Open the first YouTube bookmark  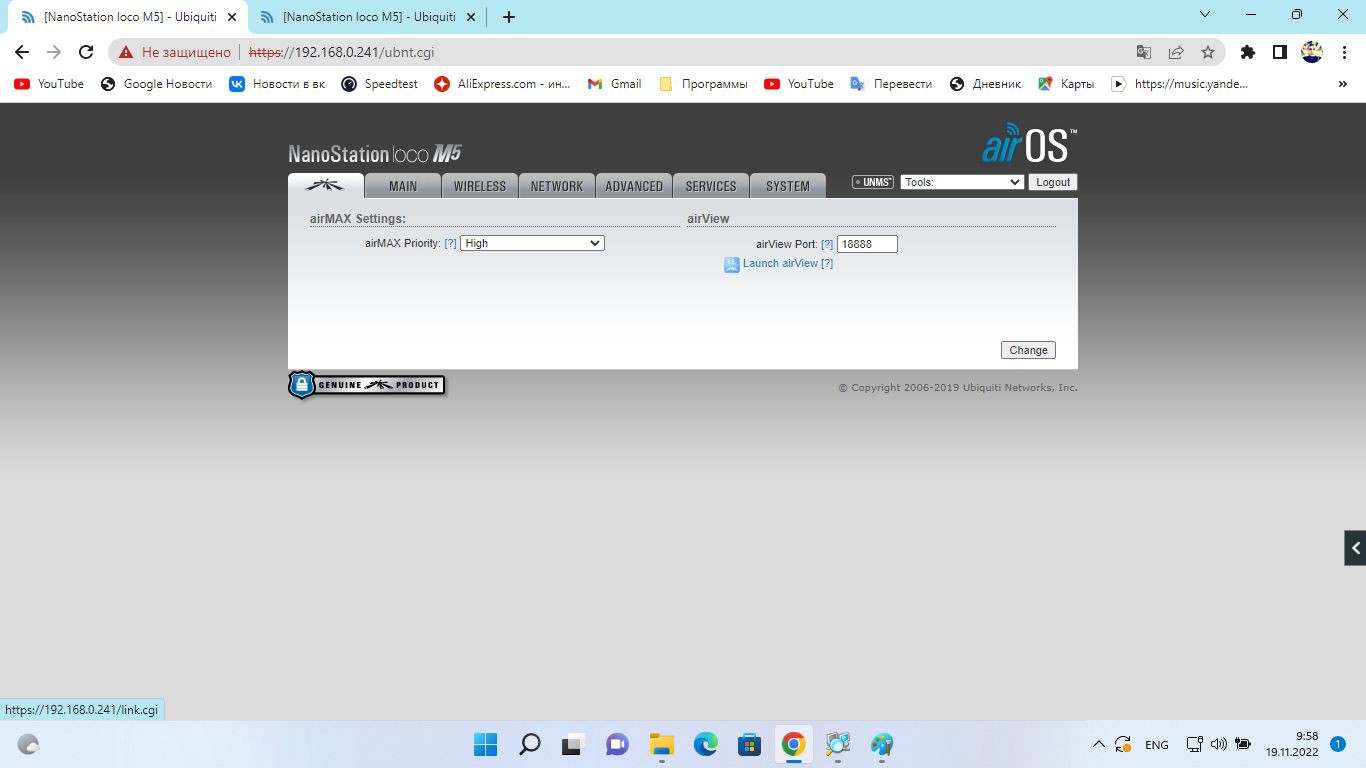(x=49, y=84)
